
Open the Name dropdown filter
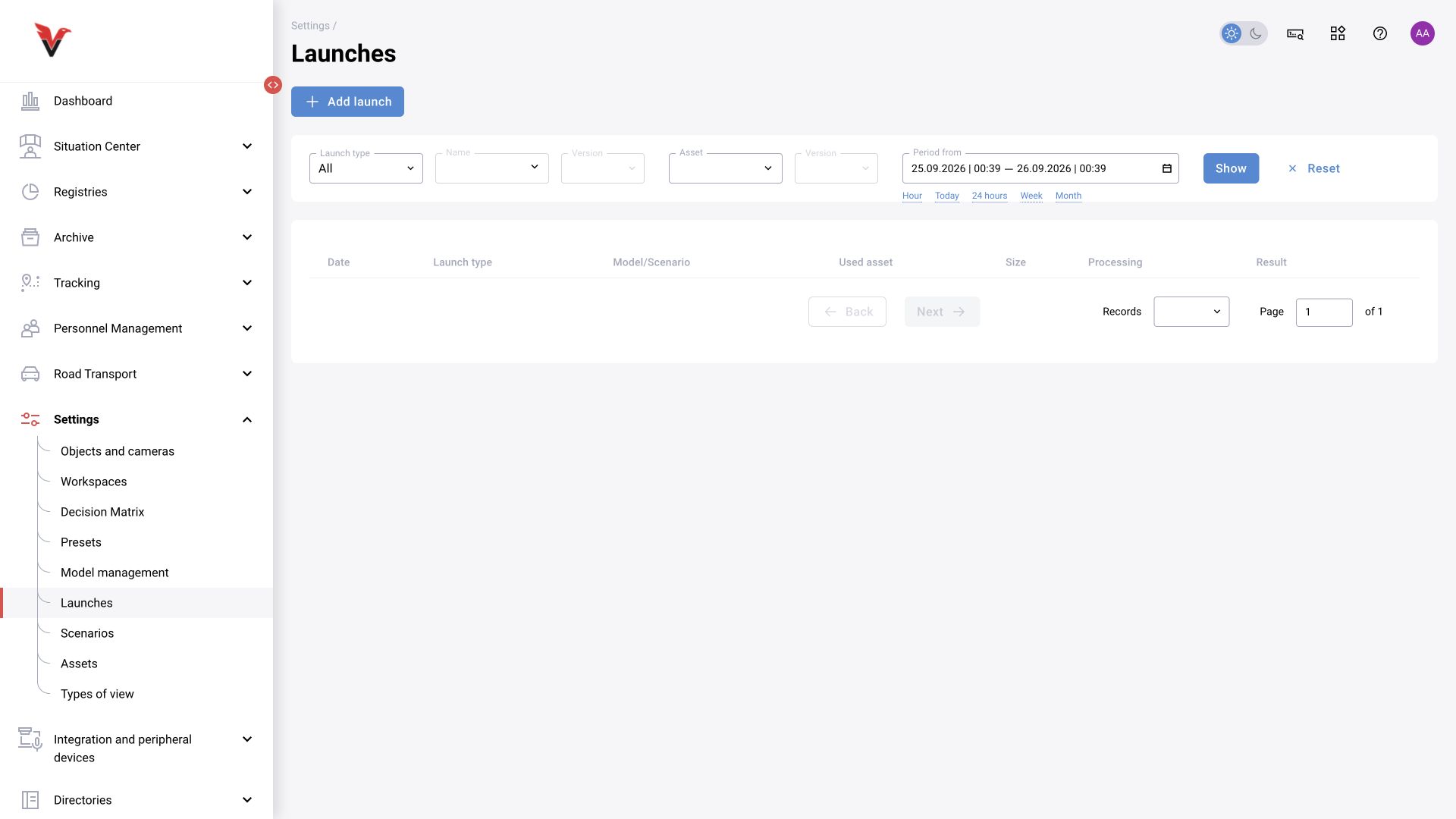(x=492, y=168)
